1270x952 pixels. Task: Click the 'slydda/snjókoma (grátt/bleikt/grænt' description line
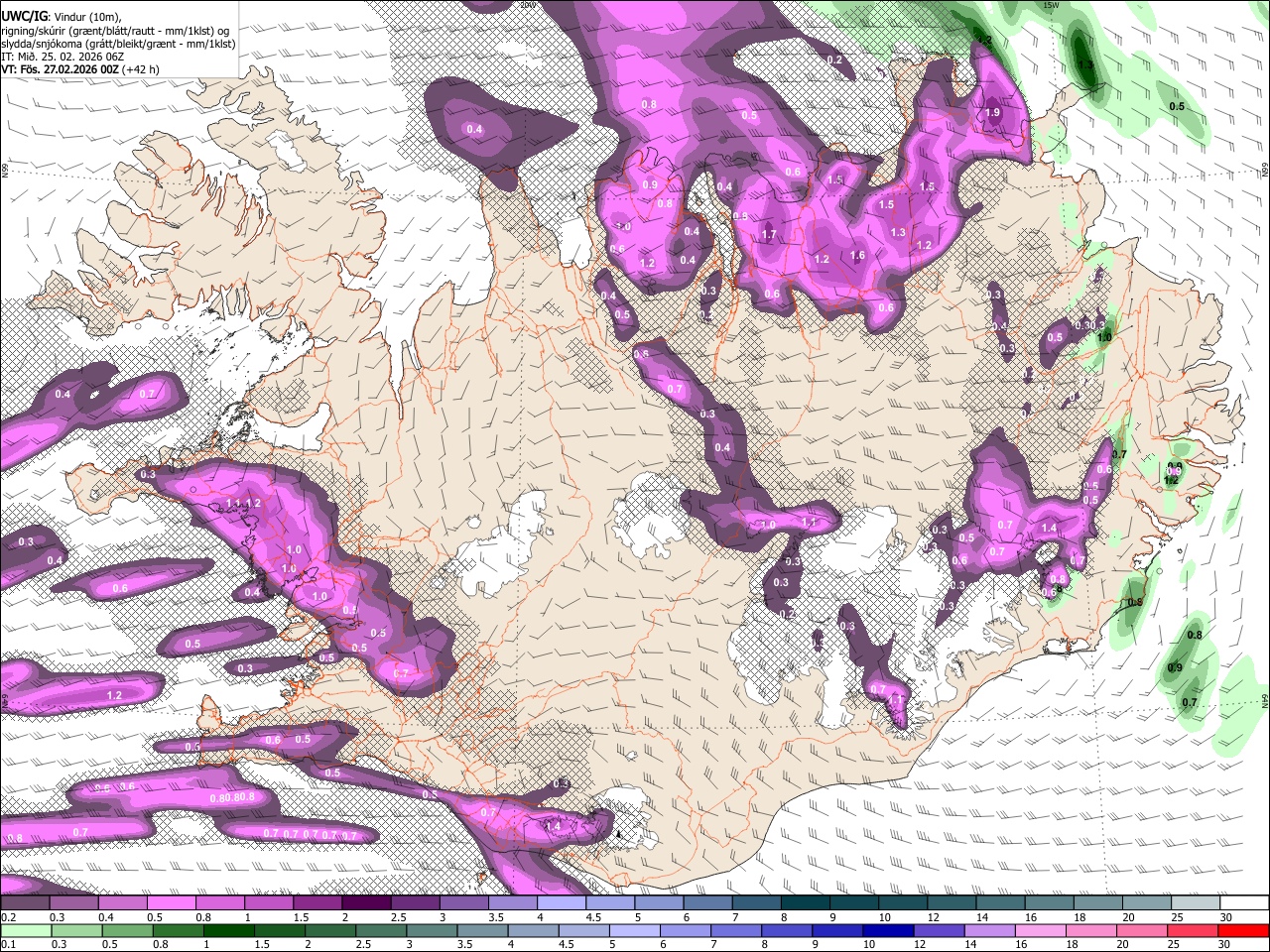coord(118,44)
